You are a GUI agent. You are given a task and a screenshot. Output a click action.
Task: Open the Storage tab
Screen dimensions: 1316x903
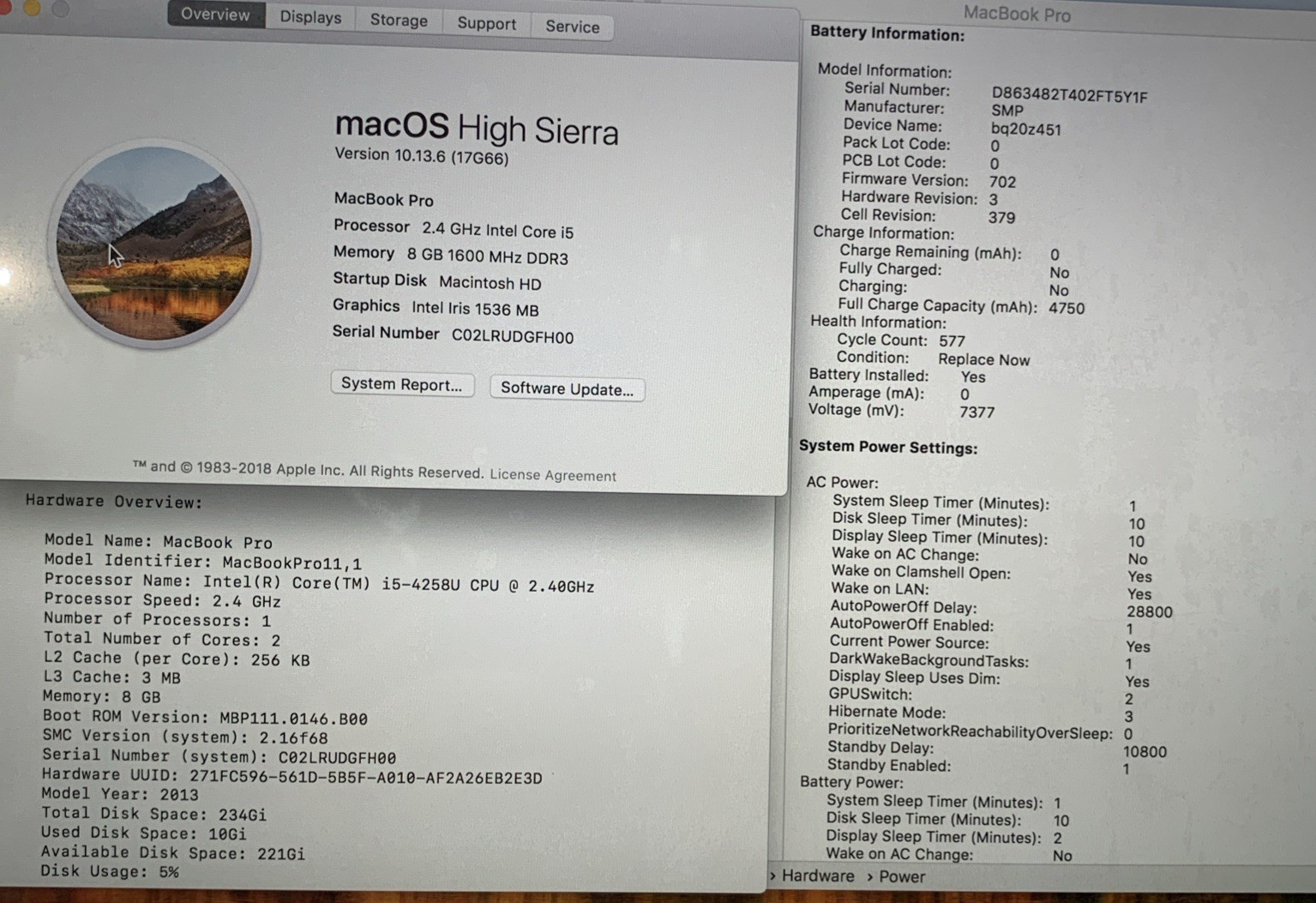coord(399,20)
